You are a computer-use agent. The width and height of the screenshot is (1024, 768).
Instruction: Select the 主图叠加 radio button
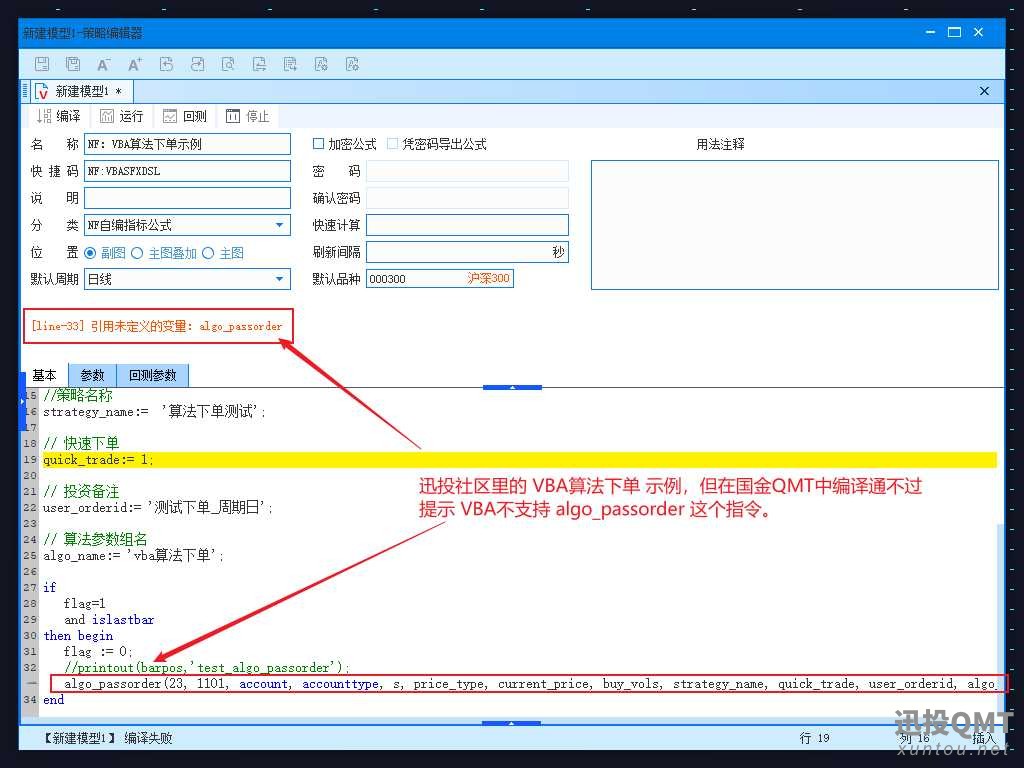137,253
